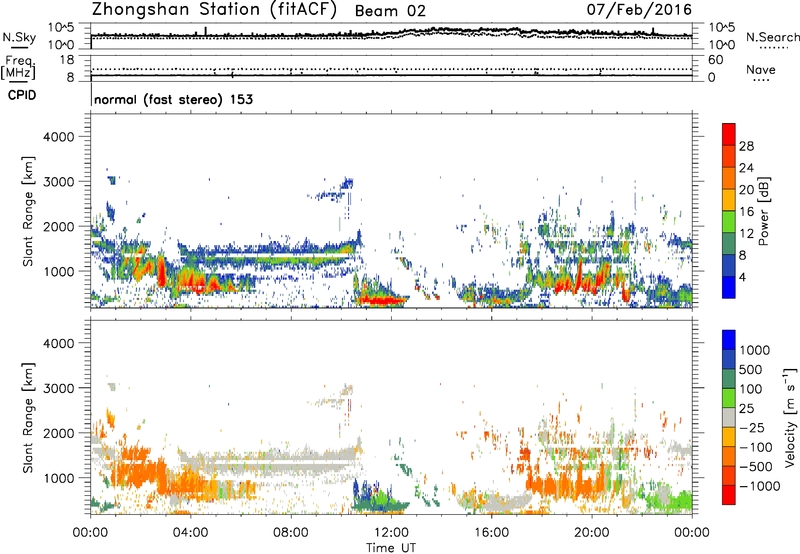Click the "20" power color bar label

coord(746,190)
